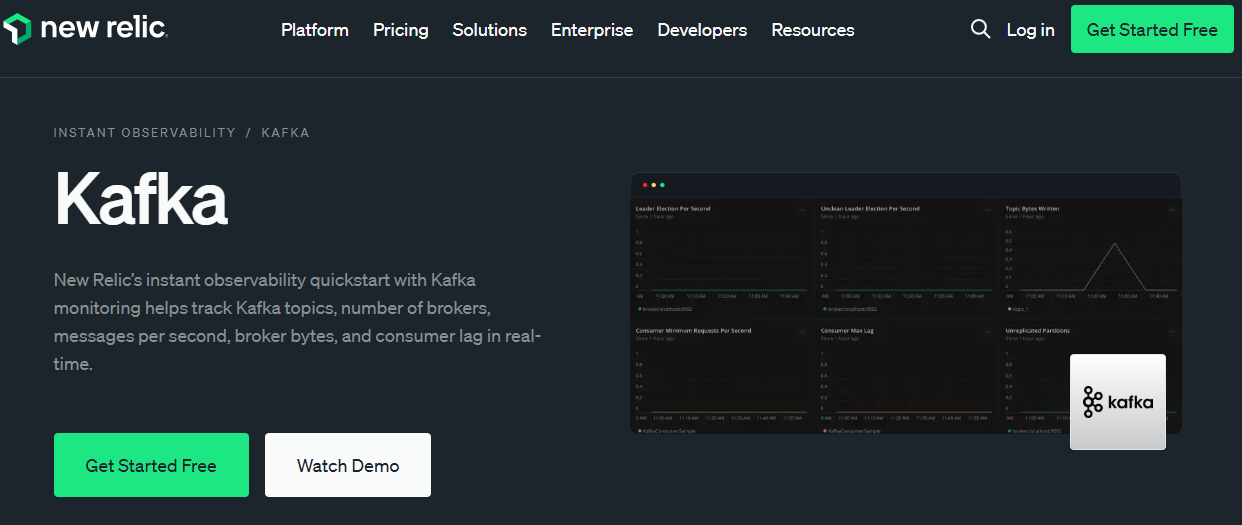
Task: Click the Watch Demo button
Action: coord(348,465)
